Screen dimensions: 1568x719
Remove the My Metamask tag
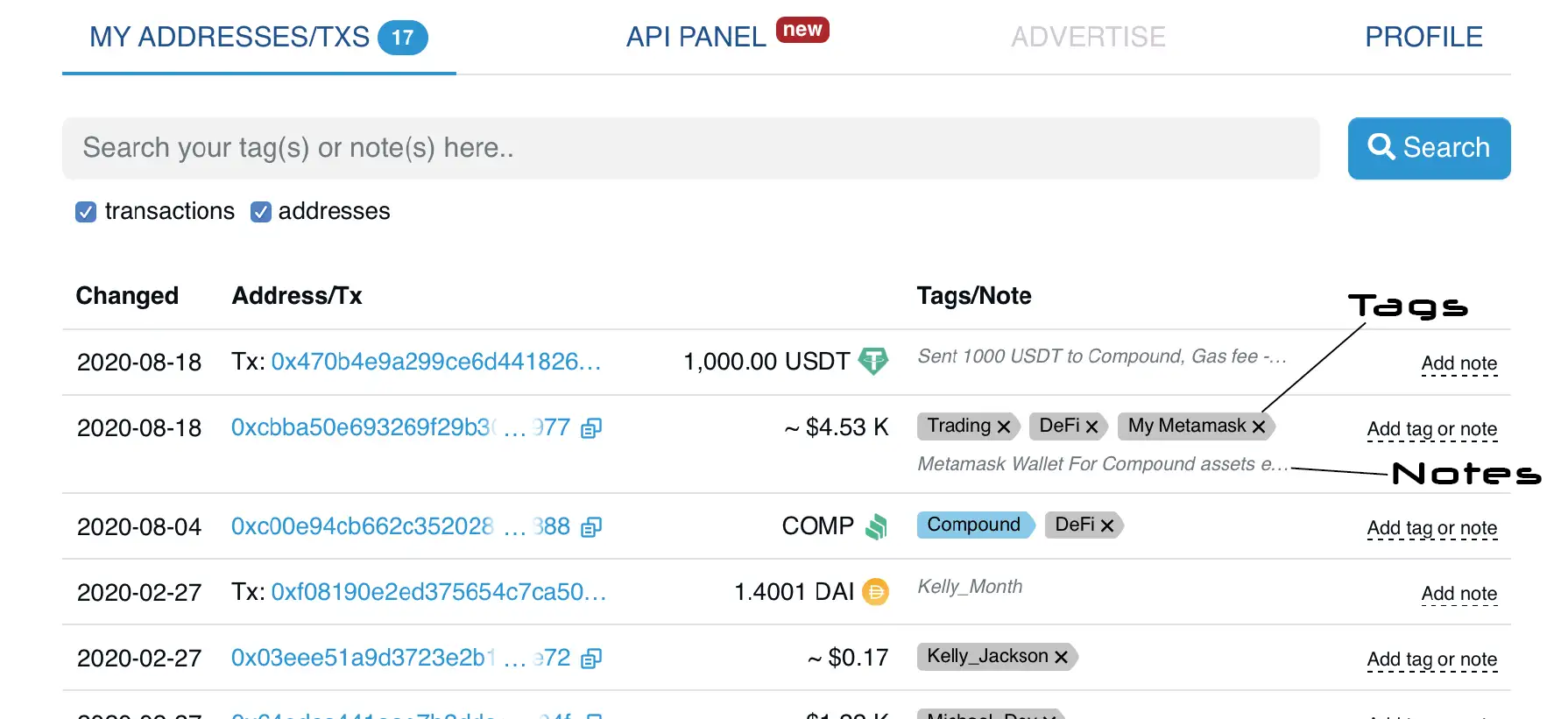coord(1259,426)
